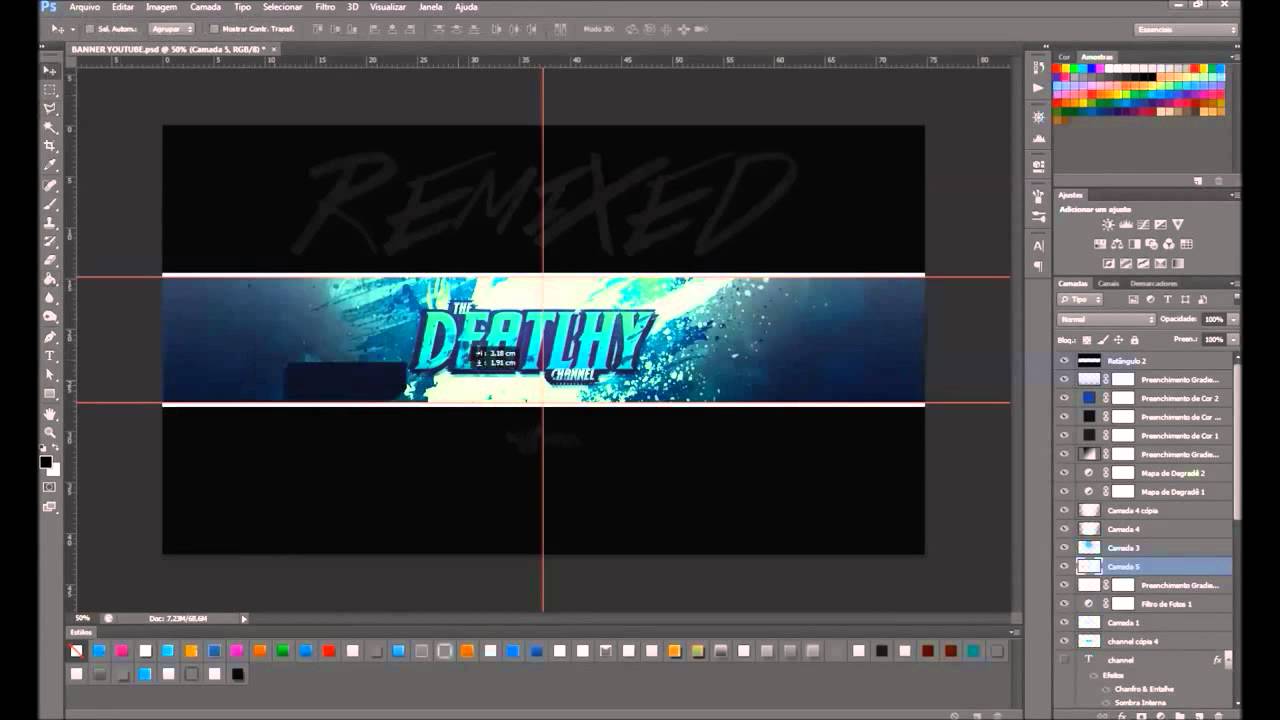Viewport: 1280px width, 720px height.
Task: Select the Zoom tool
Action: pos(50,433)
